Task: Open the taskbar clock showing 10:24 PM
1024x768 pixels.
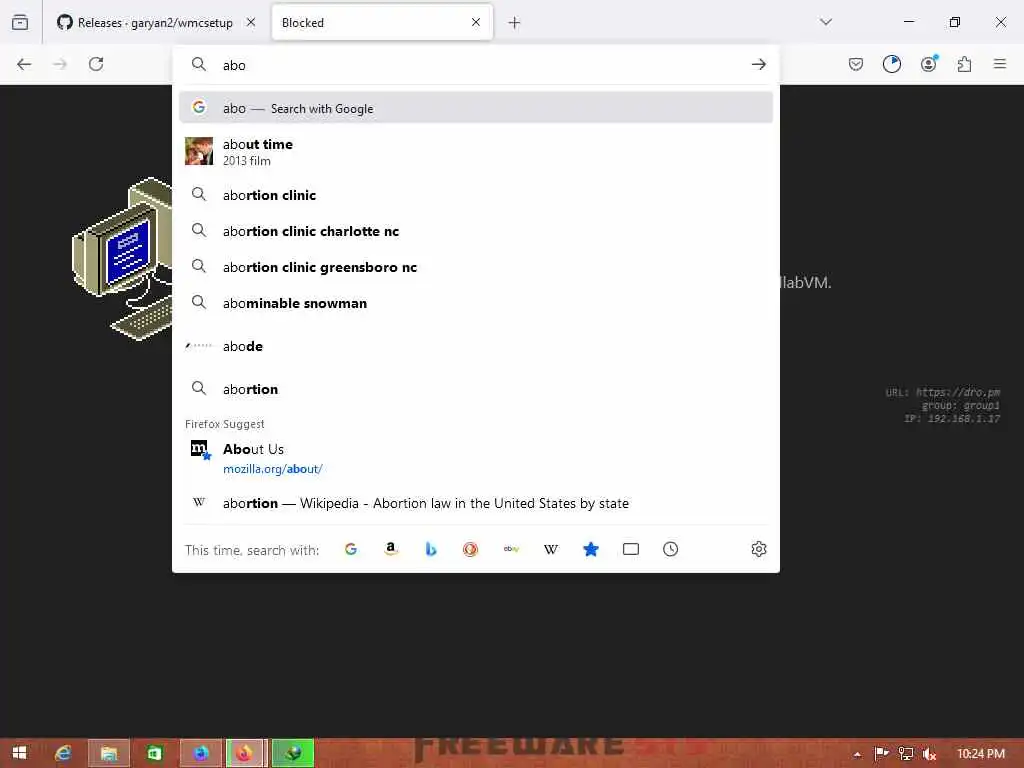Action: 980,754
